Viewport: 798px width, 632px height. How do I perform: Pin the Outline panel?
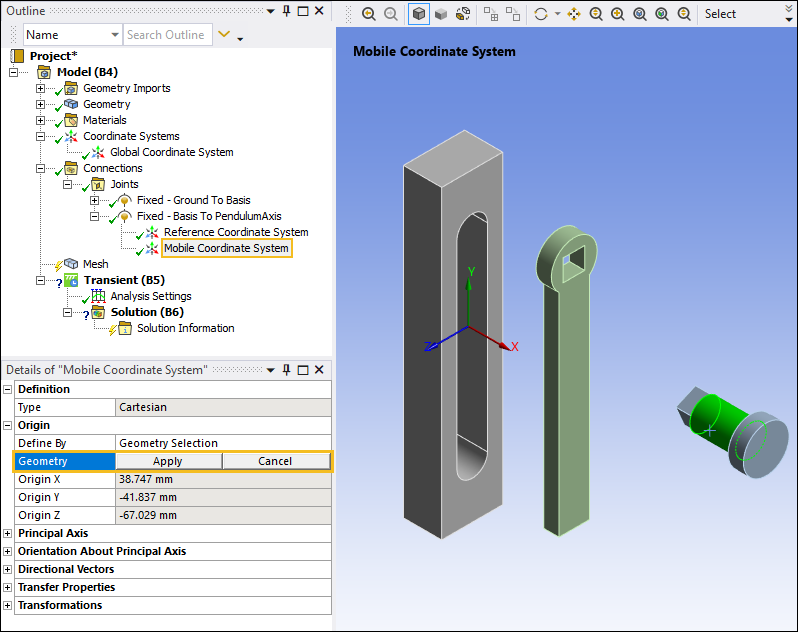coord(286,11)
